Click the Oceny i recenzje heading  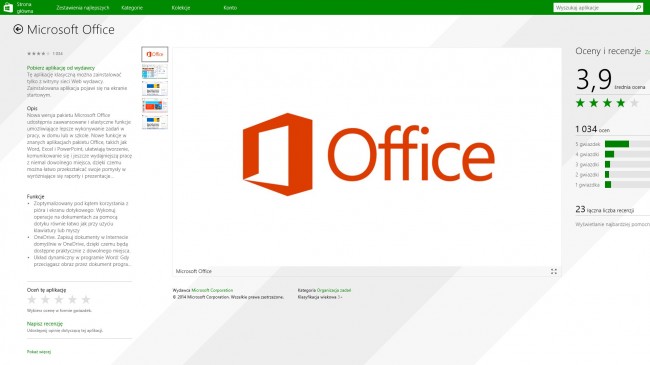pyautogui.click(x=608, y=51)
